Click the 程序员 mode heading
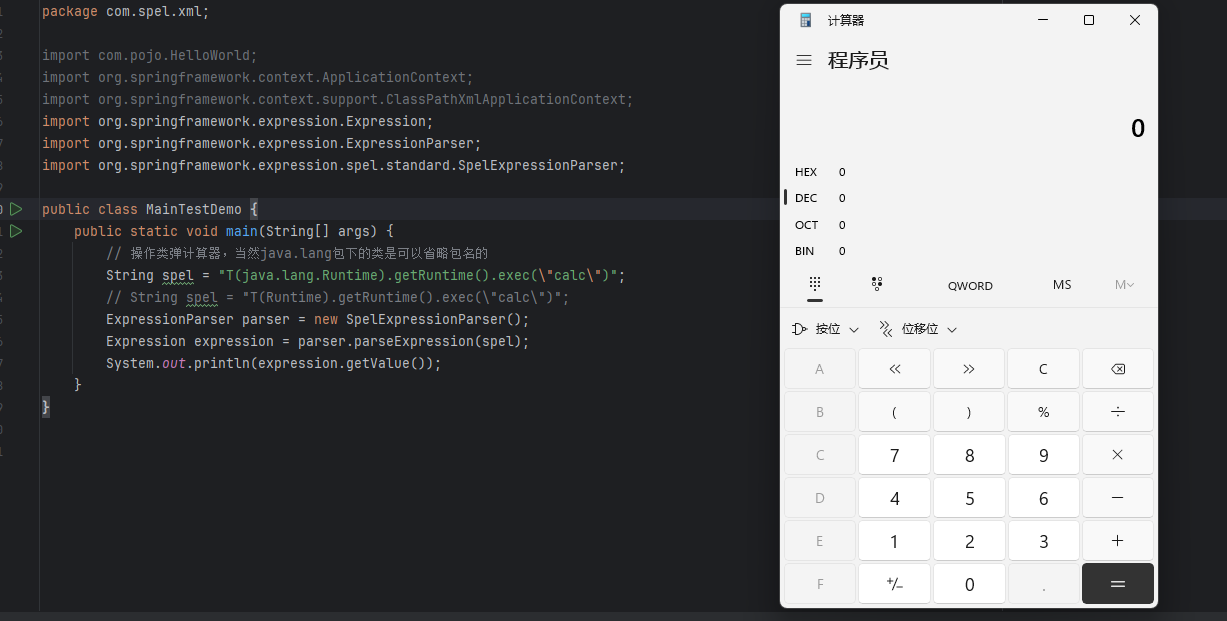 point(858,60)
